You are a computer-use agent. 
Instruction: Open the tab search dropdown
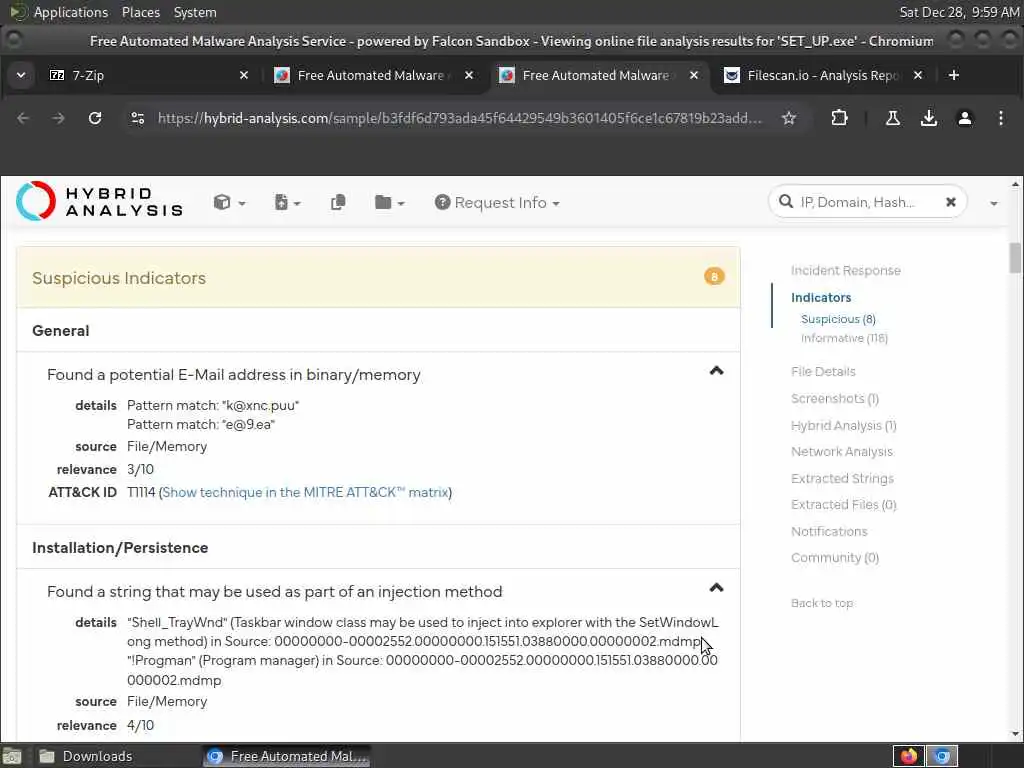[21, 75]
